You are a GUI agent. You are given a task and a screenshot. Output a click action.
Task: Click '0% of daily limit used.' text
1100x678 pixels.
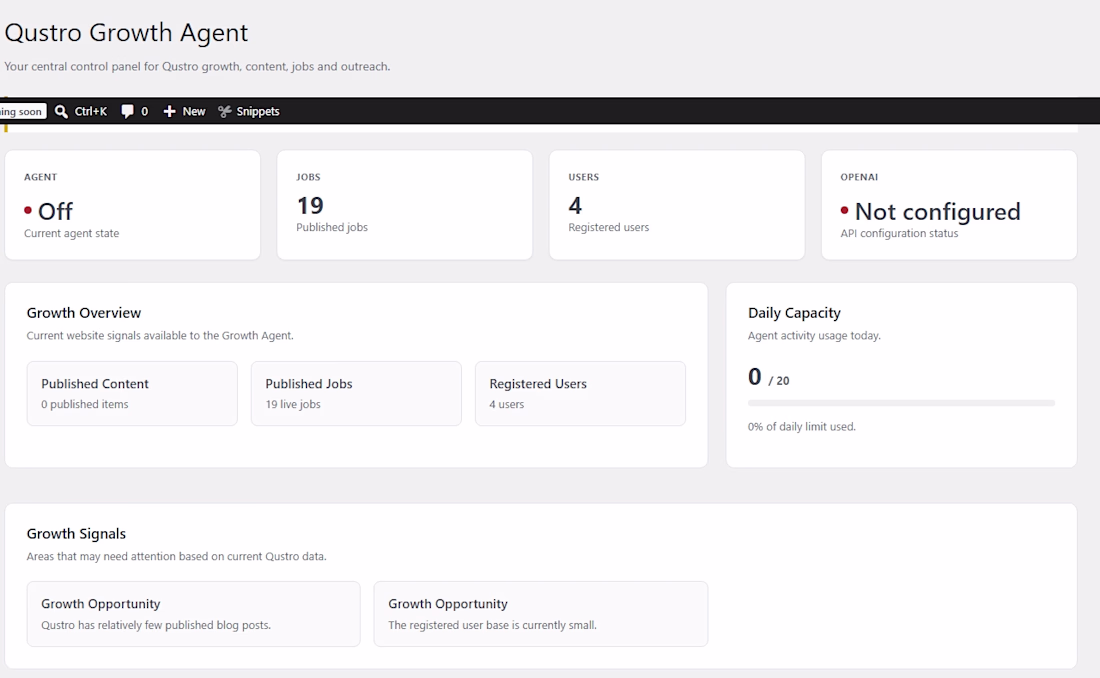pyautogui.click(x=802, y=427)
